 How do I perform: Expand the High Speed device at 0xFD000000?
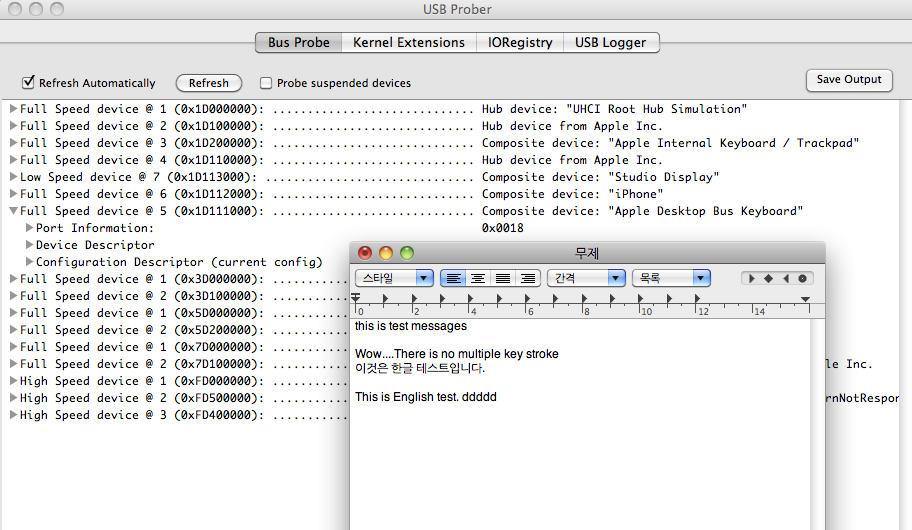tap(13, 380)
